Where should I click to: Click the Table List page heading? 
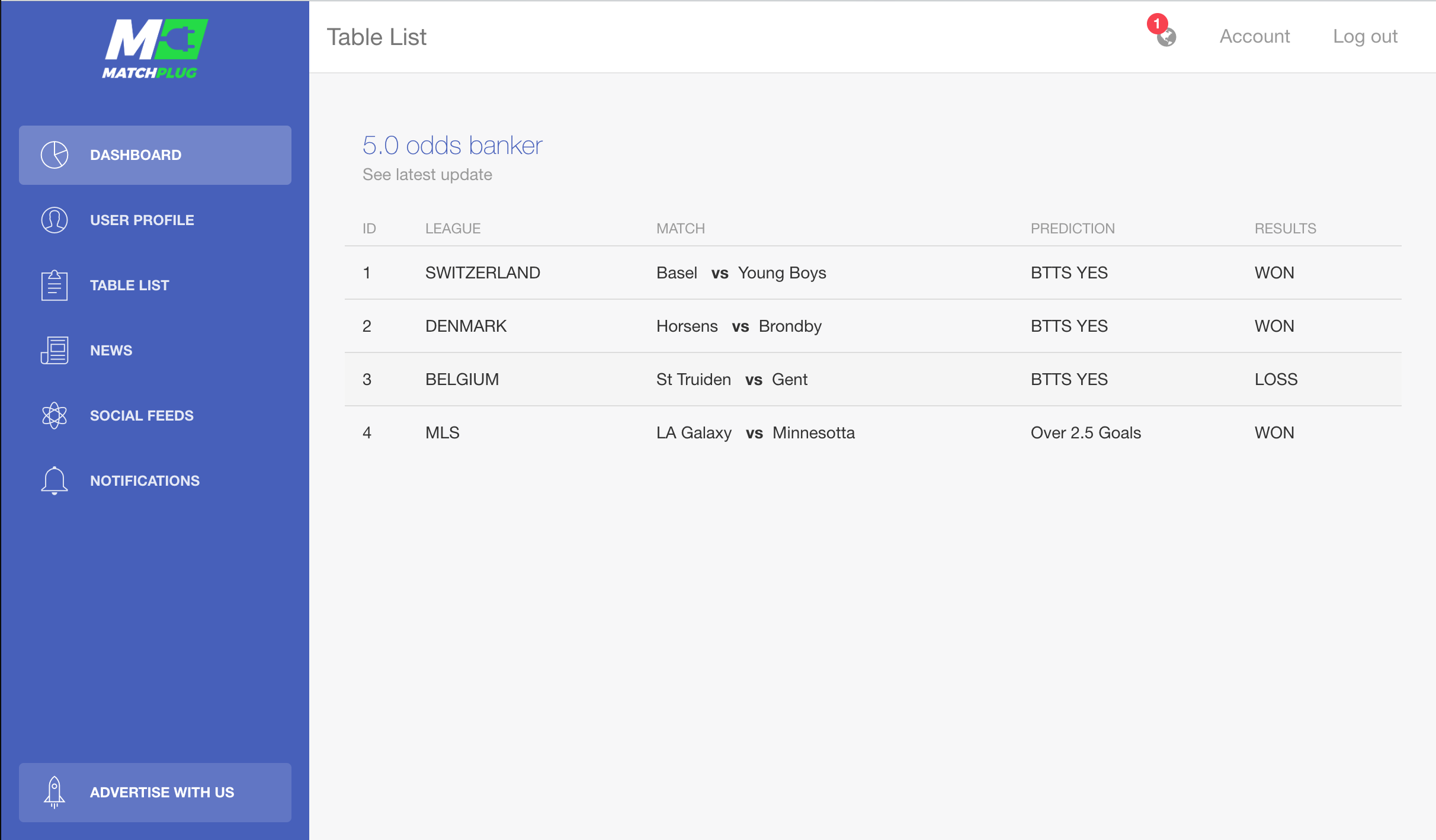[x=377, y=37]
